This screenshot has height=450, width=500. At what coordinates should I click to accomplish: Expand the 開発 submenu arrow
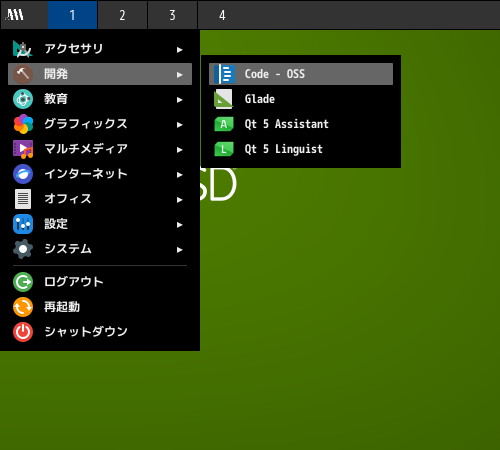[x=180, y=75]
